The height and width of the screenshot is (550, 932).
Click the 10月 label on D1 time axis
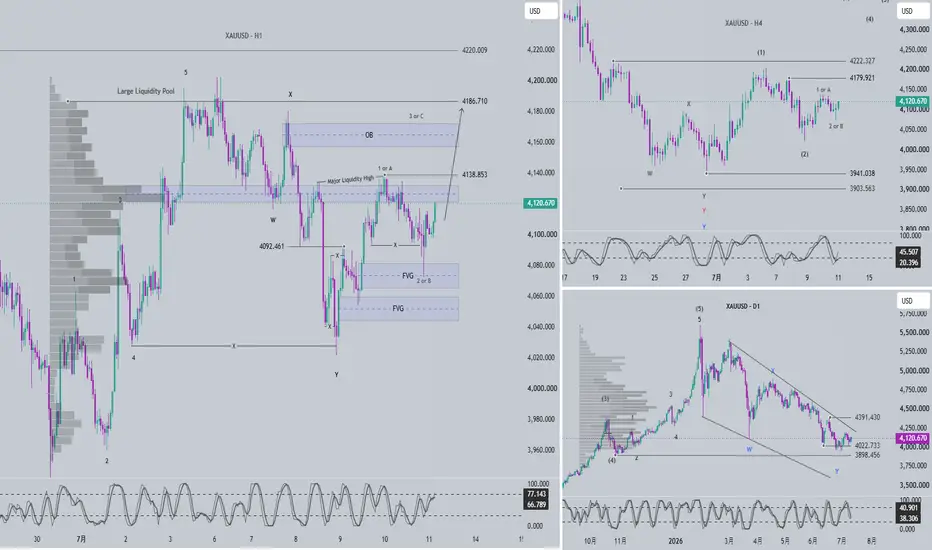tap(590, 541)
